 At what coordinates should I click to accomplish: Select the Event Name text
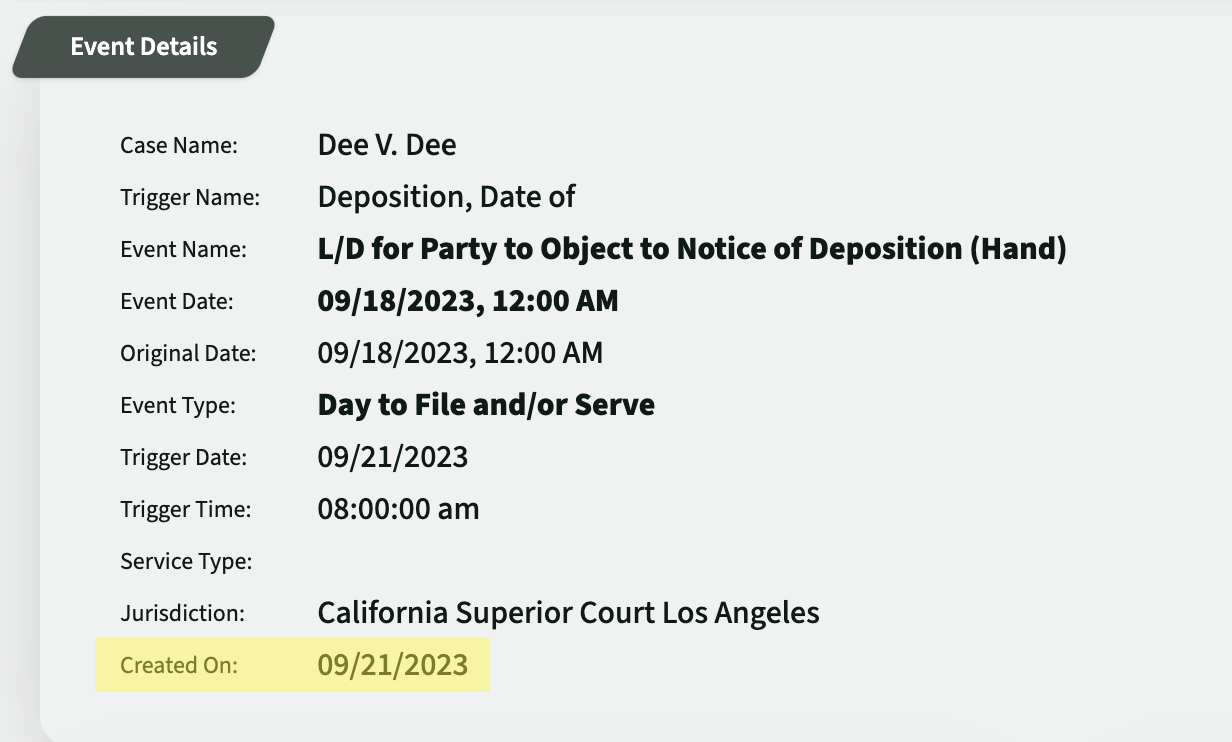pyautogui.click(x=693, y=248)
